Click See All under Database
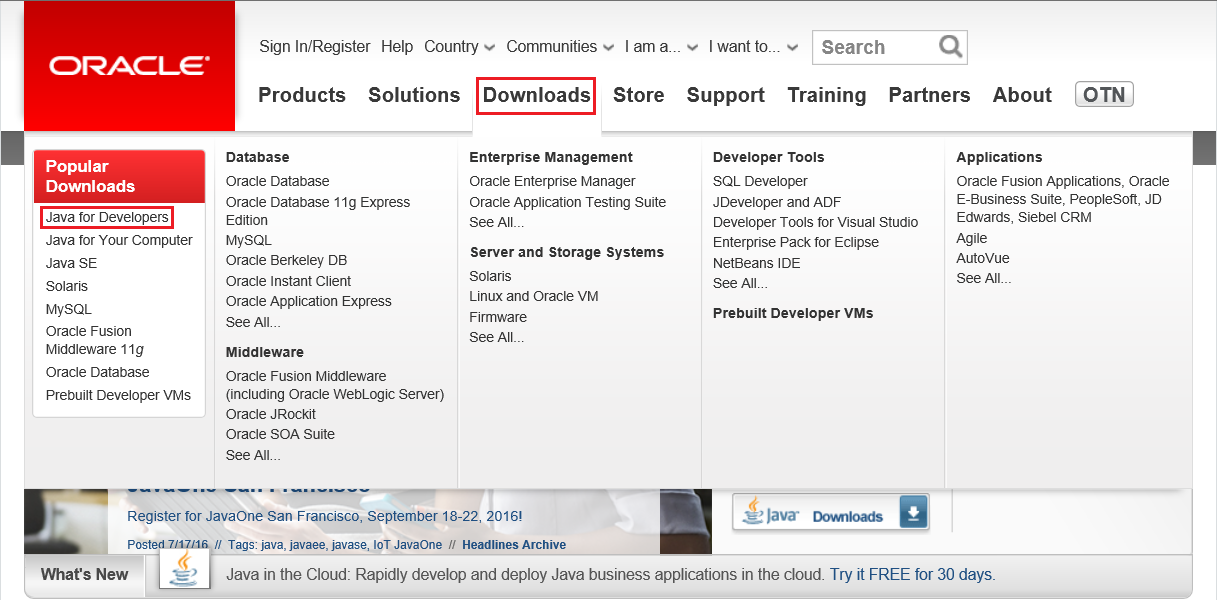 (253, 322)
